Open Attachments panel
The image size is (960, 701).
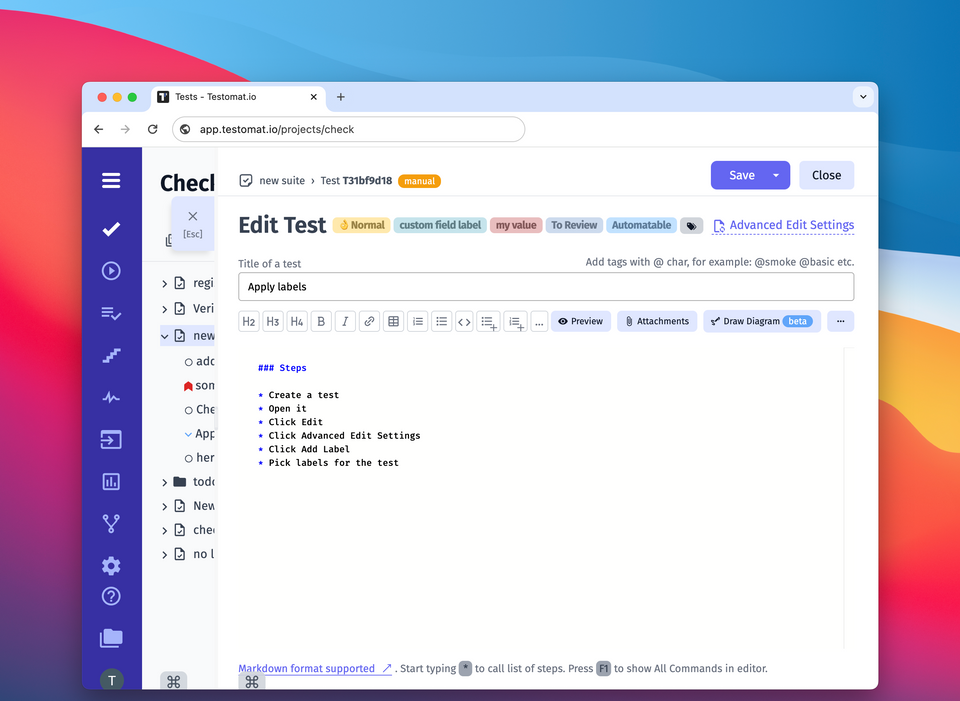[x=656, y=321]
